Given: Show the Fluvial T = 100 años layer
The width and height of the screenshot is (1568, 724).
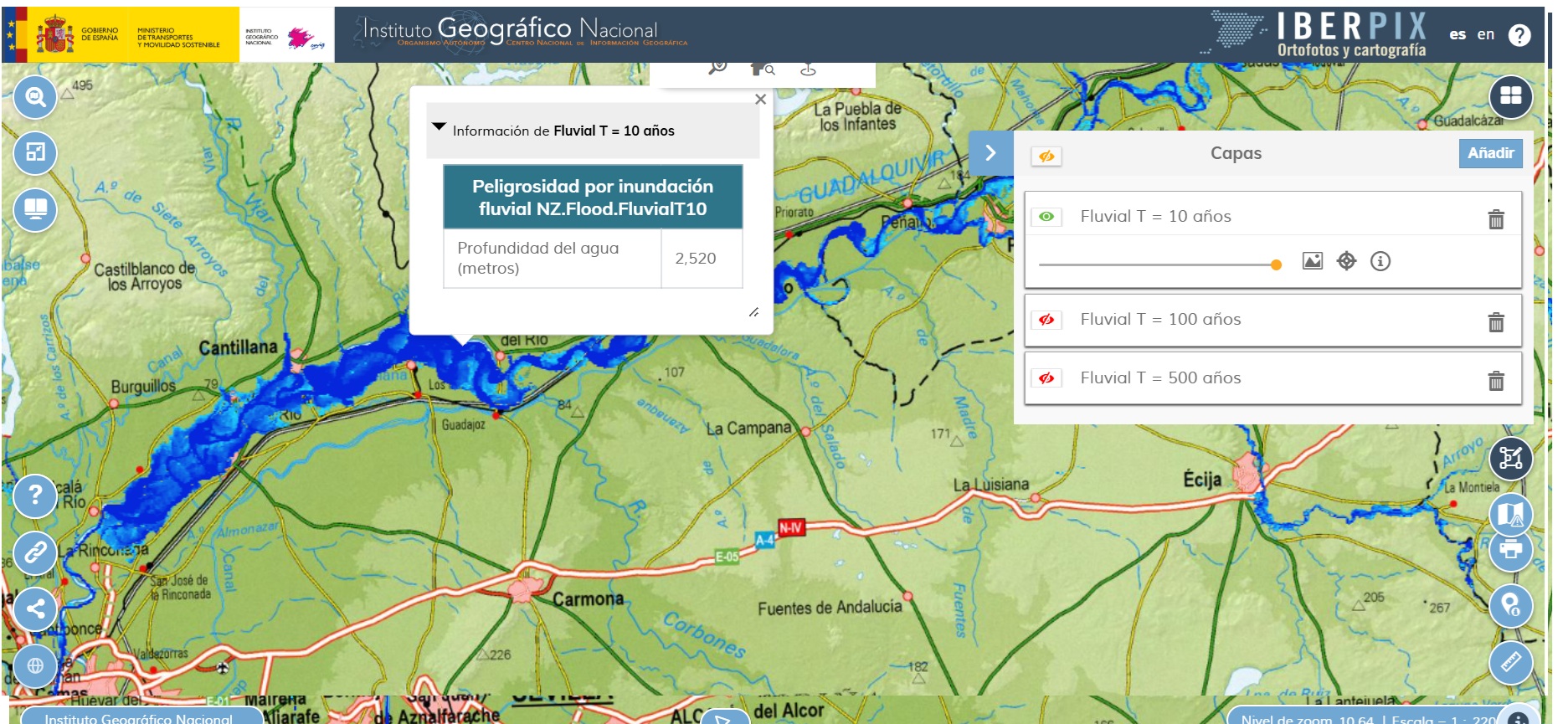Looking at the screenshot, I should pyautogui.click(x=1046, y=320).
